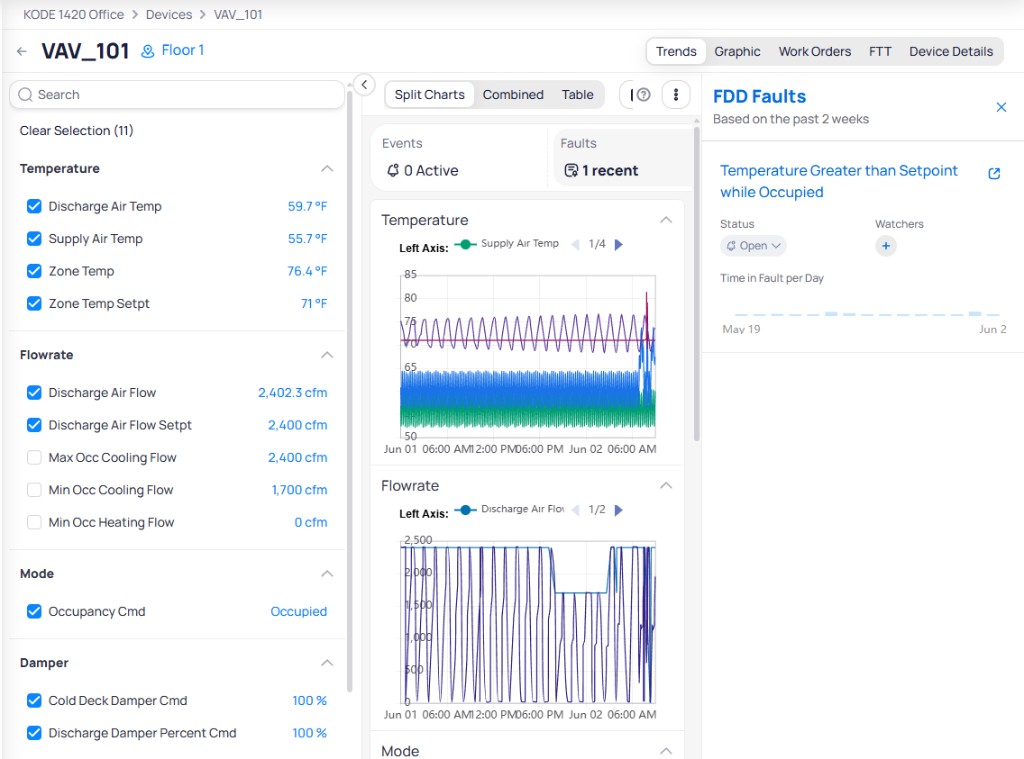Open the Work Orders tab
This screenshot has height=759, width=1024.
pos(814,52)
